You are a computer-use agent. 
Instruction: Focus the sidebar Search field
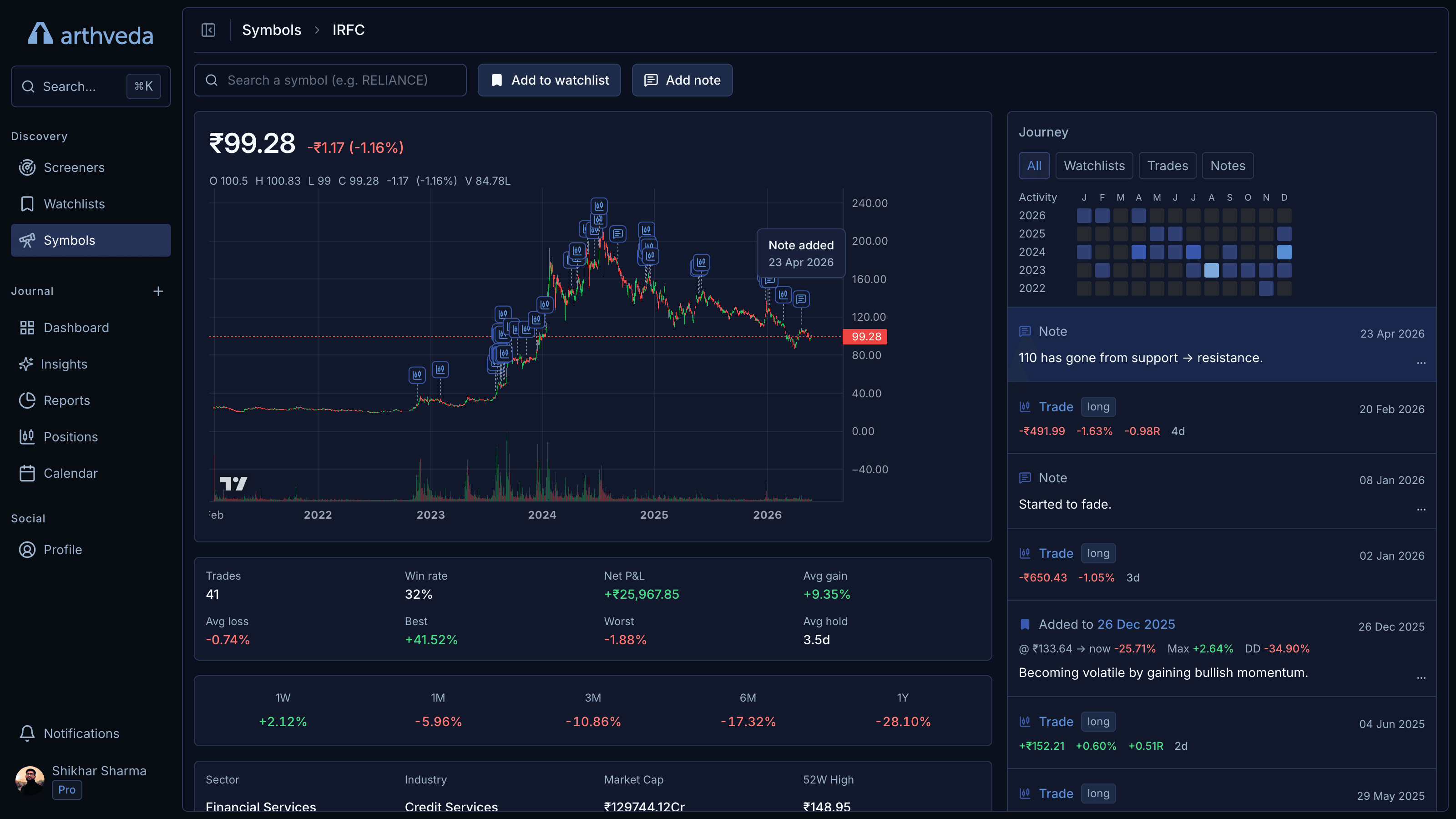pyautogui.click(x=91, y=86)
